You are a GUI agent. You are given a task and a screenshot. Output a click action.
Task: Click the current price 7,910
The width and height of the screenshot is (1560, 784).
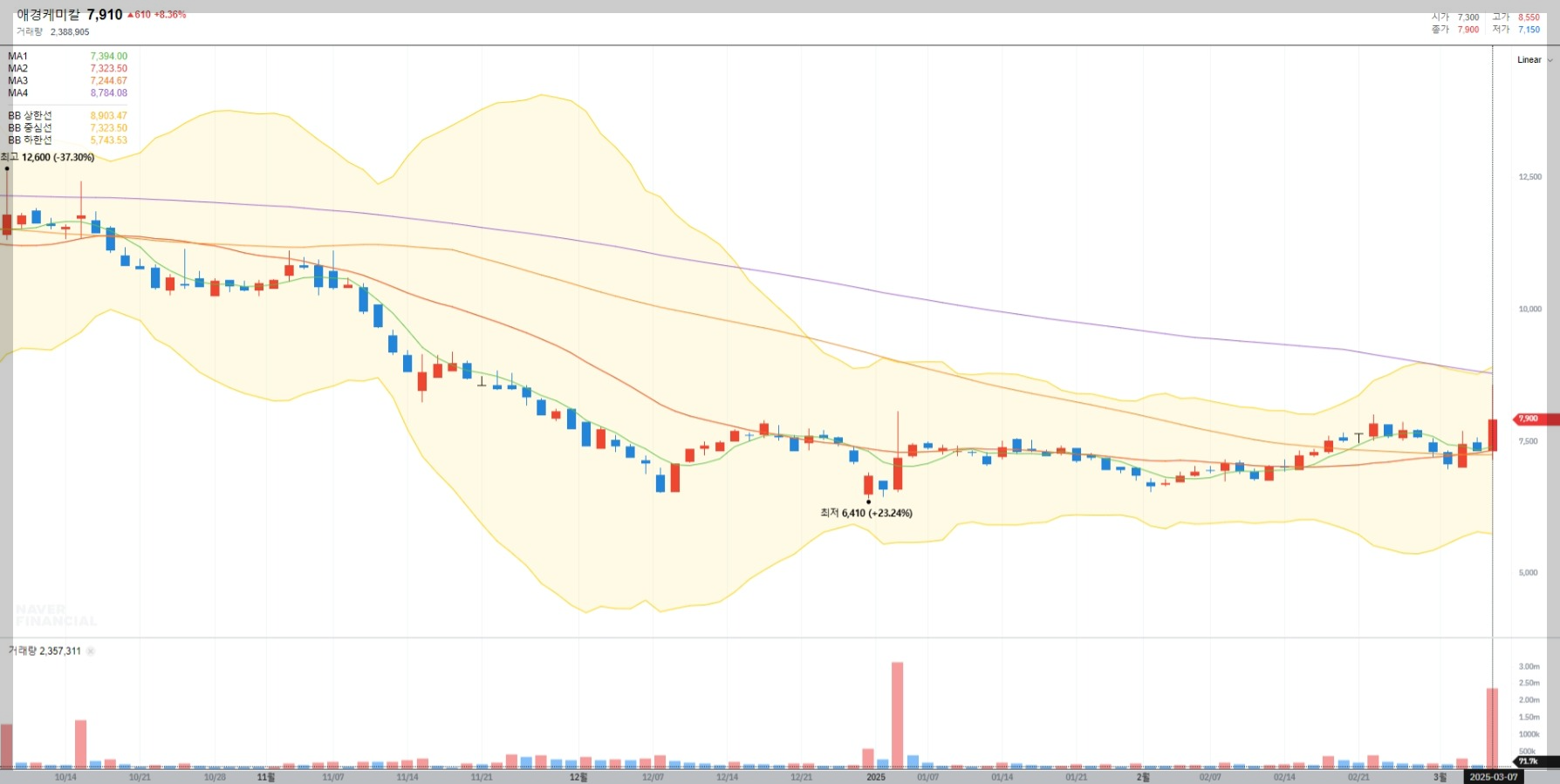pos(105,15)
